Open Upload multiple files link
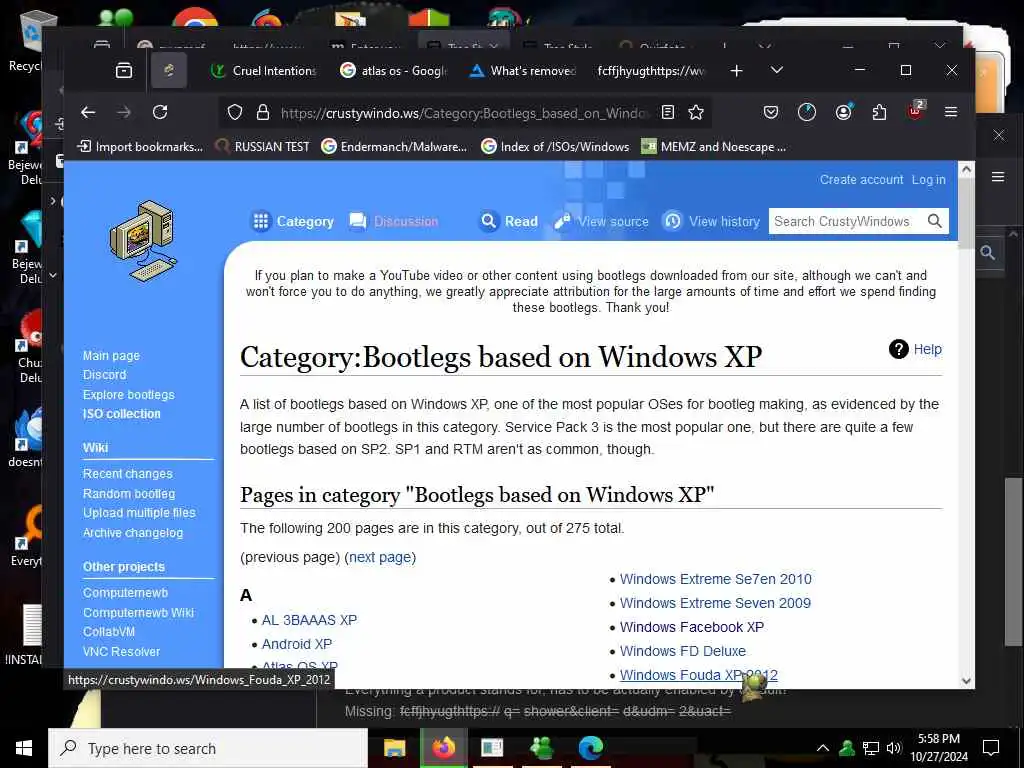This screenshot has width=1024, height=768. tap(139, 513)
